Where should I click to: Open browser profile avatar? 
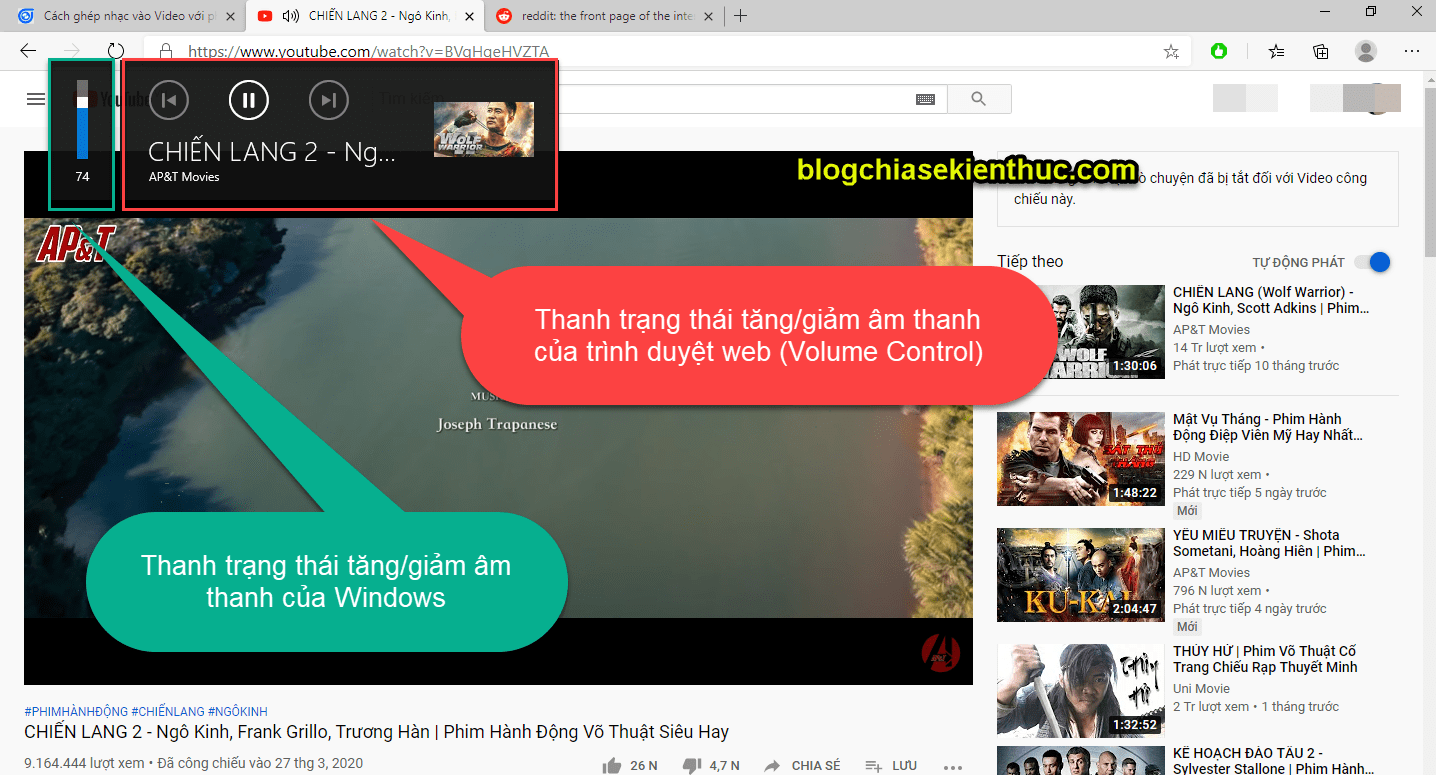tap(1365, 51)
